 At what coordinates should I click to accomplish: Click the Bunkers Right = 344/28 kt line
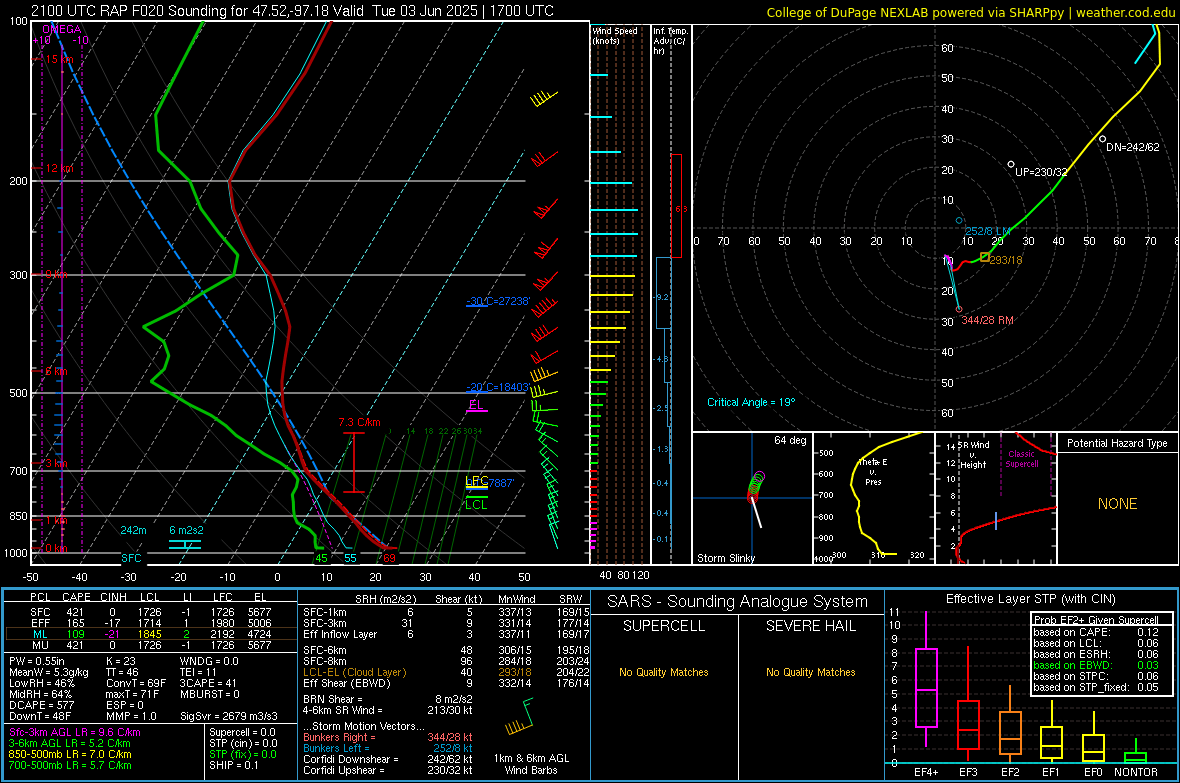[x=388, y=737]
